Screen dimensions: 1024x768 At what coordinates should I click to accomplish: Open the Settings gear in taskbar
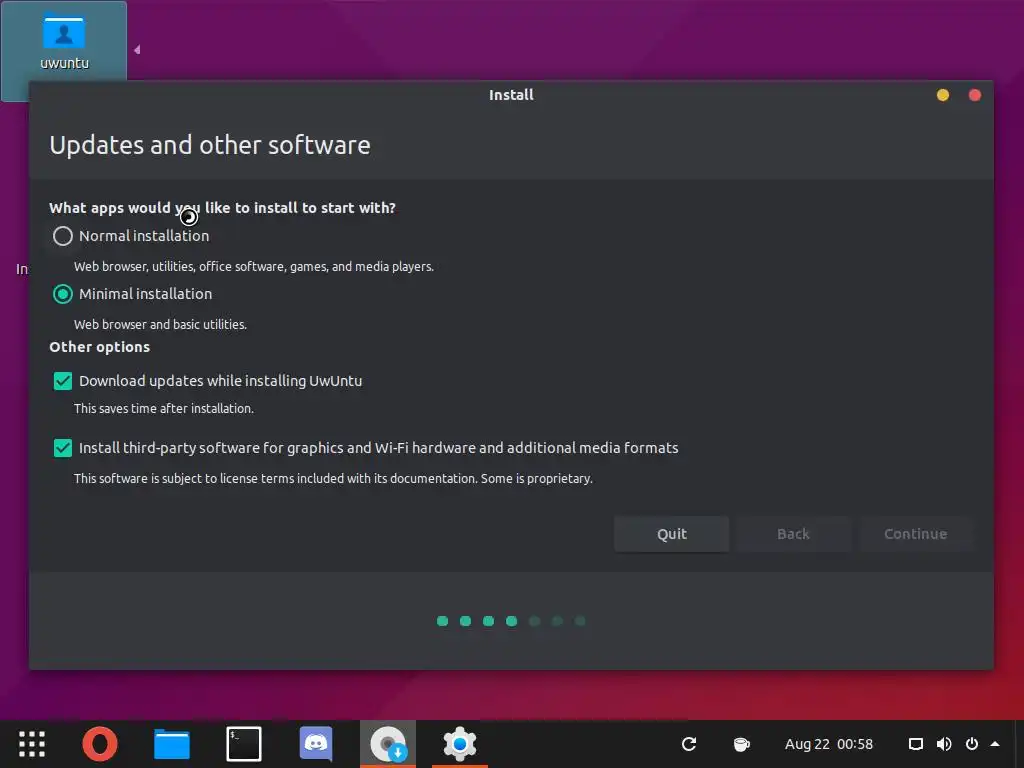[x=460, y=744]
